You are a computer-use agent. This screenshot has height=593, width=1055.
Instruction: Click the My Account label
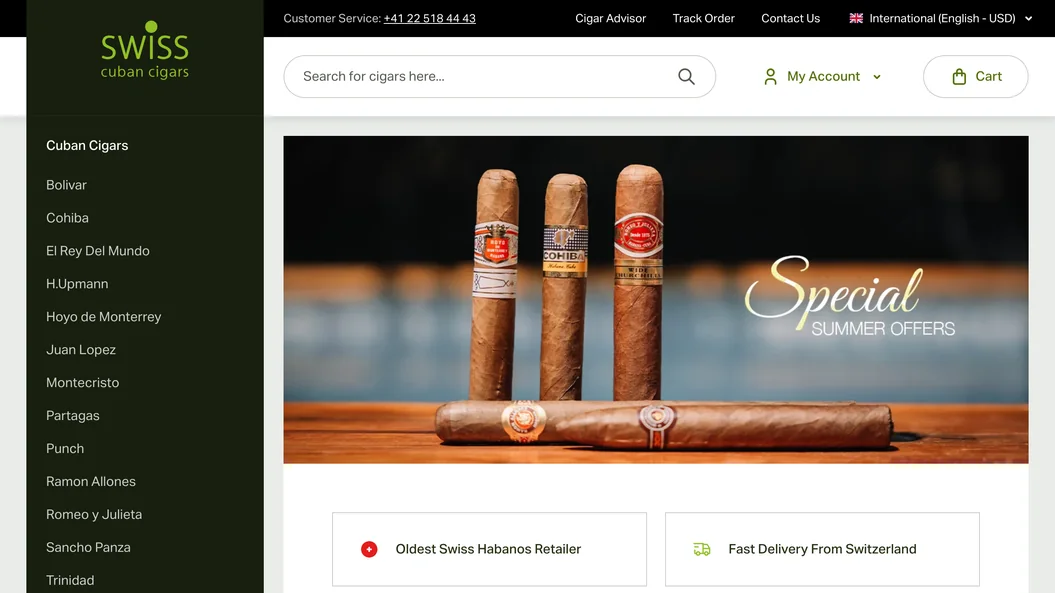click(x=824, y=77)
